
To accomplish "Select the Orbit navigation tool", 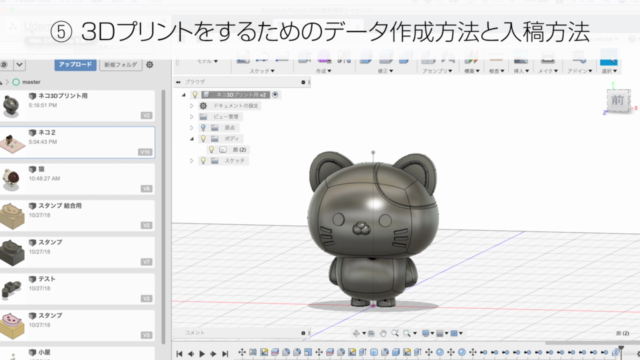I will click(x=356, y=333).
